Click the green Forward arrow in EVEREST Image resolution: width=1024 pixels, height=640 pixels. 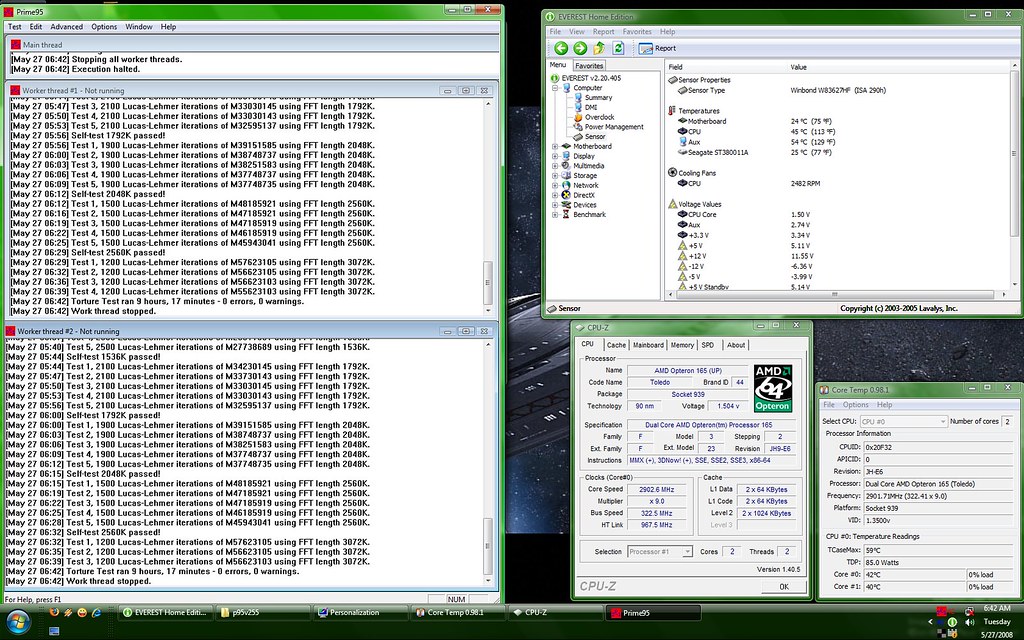coord(580,48)
